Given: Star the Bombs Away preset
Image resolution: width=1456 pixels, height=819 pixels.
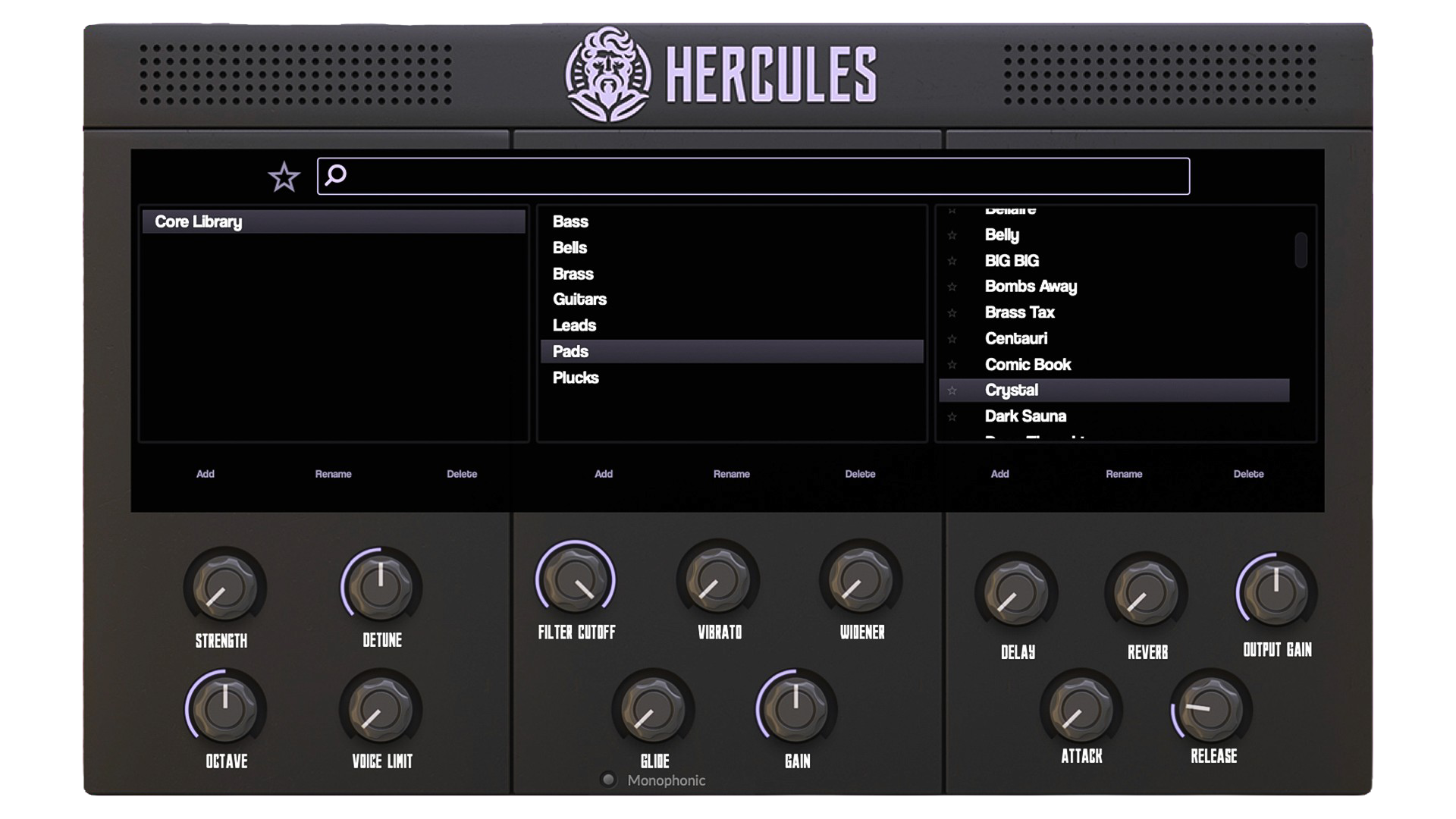Looking at the screenshot, I should [x=952, y=287].
